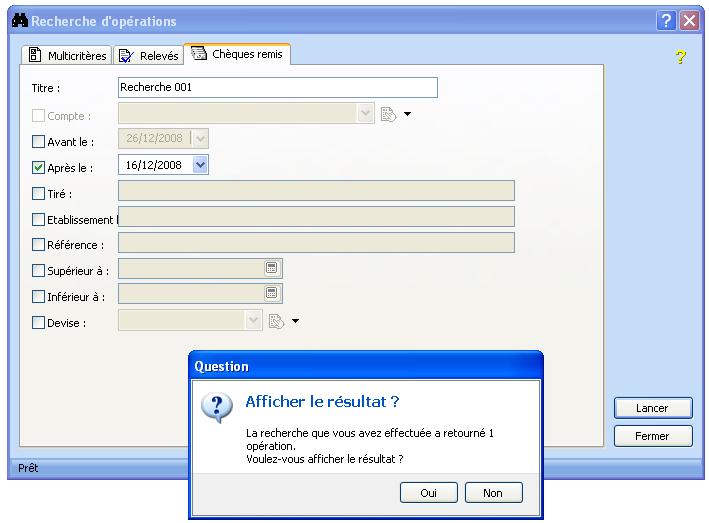Toggle the Tiré checkbox

[39, 194]
